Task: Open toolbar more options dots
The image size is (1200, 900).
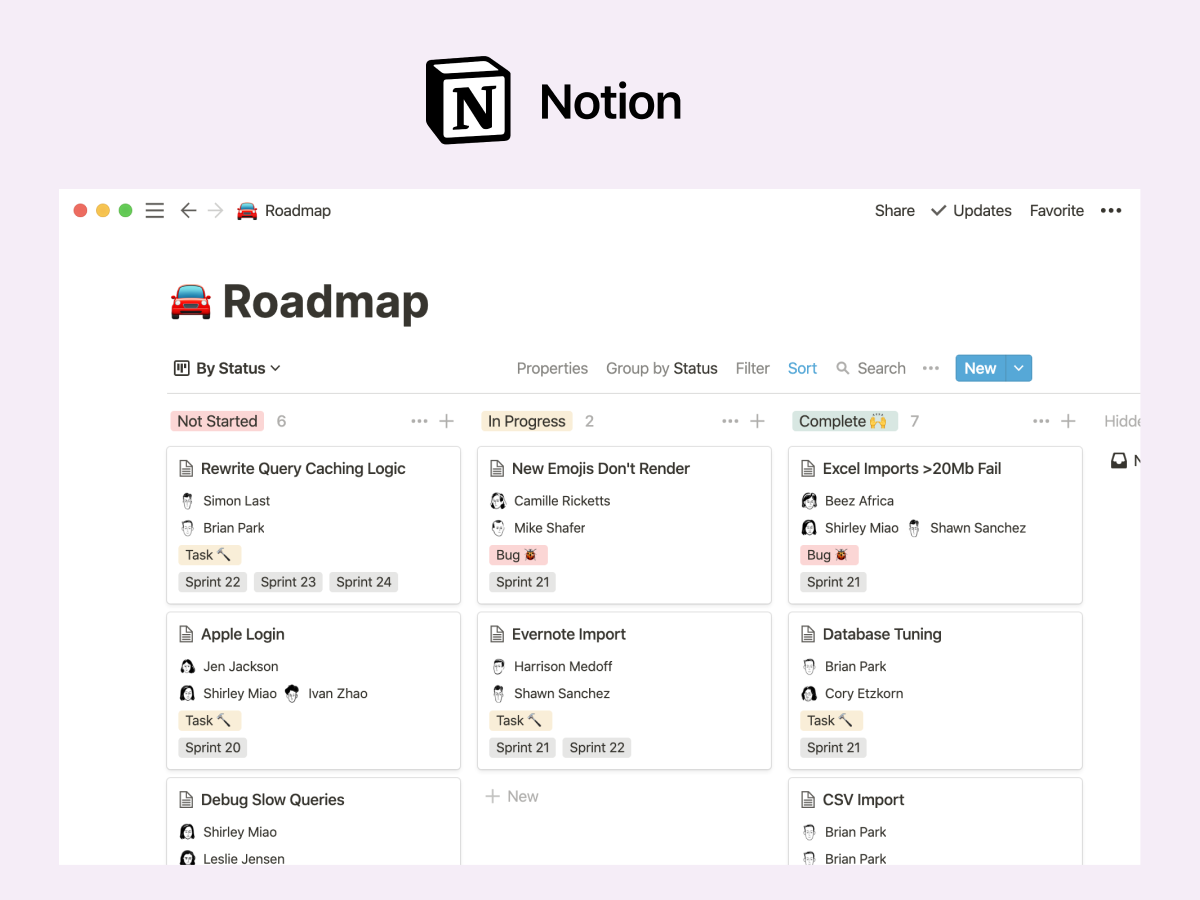Action: 931,369
